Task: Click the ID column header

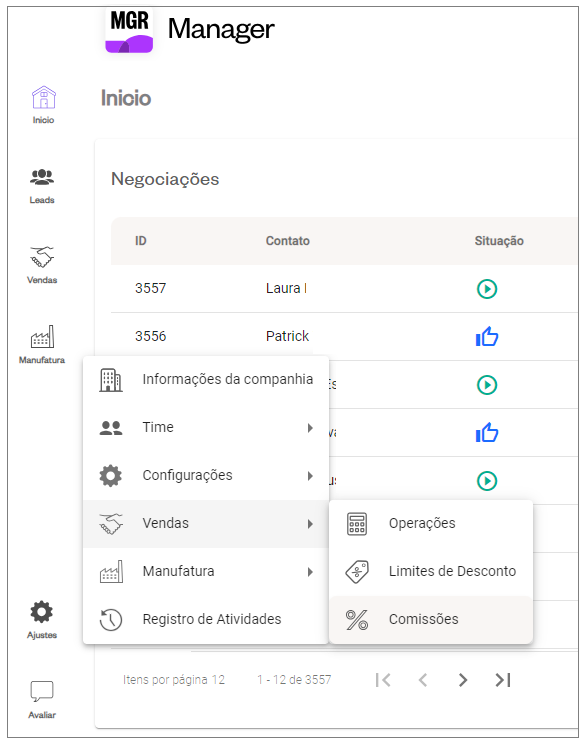Action: 140,241
